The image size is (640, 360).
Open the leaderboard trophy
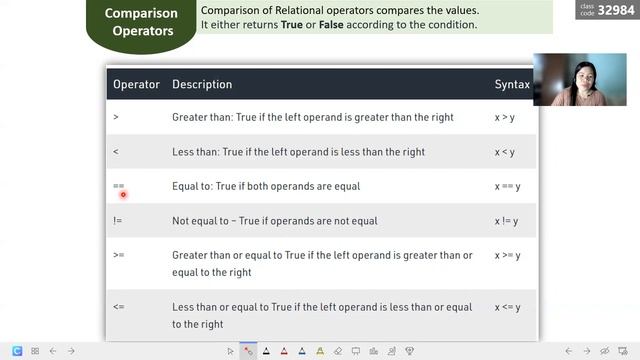pyautogui.click(x=409, y=351)
